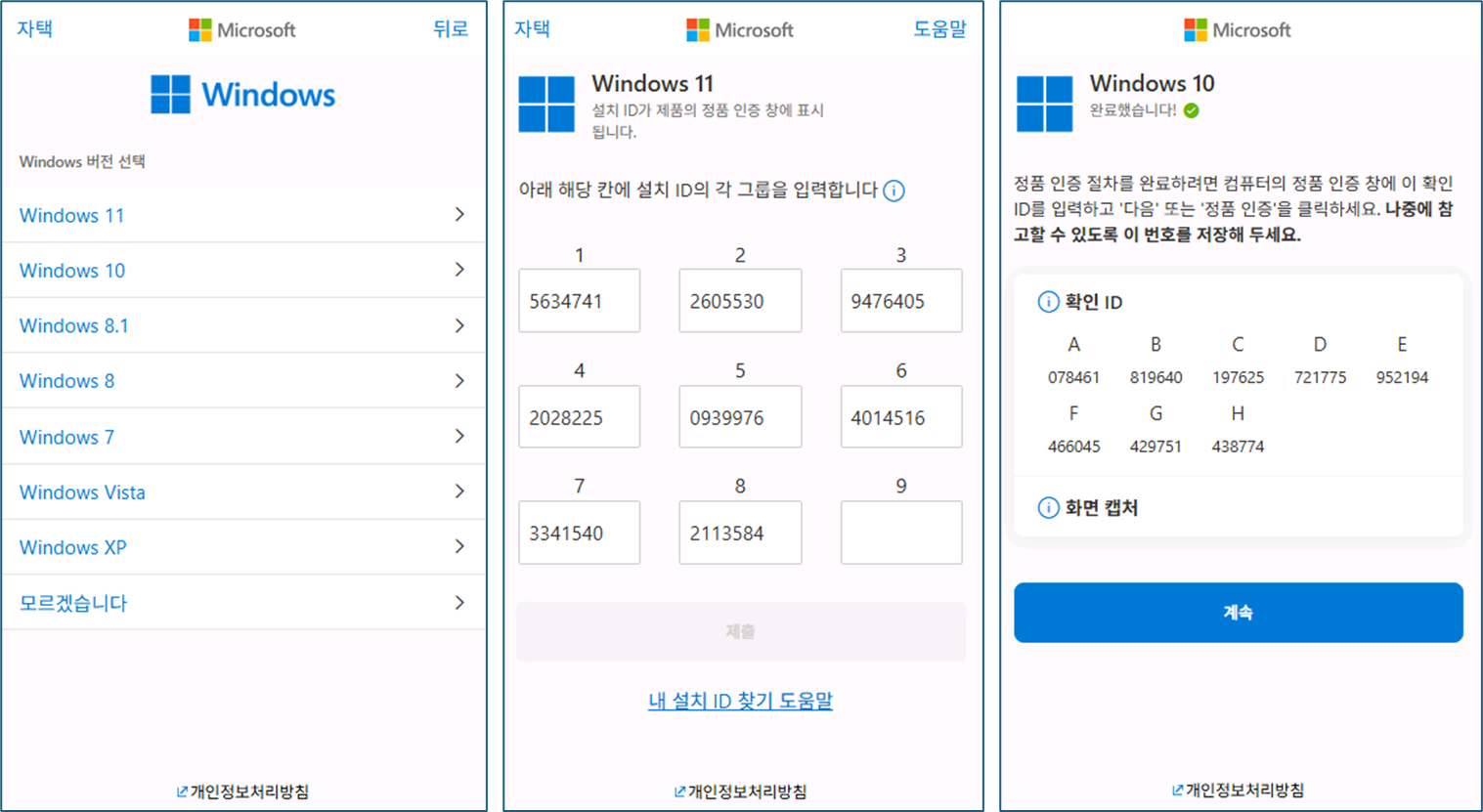Click the Windows 10 blue logo icon

1044,104
